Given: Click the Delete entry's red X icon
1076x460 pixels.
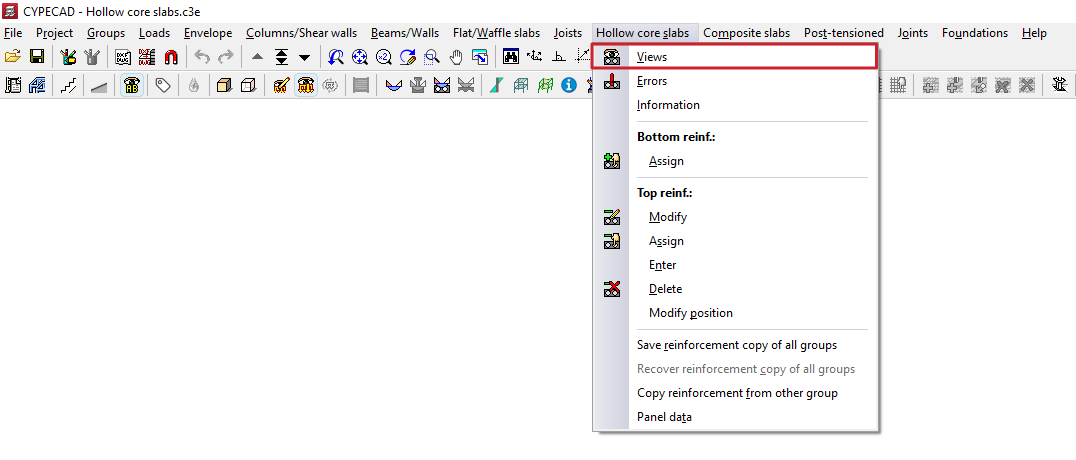Looking at the screenshot, I should click(611, 289).
